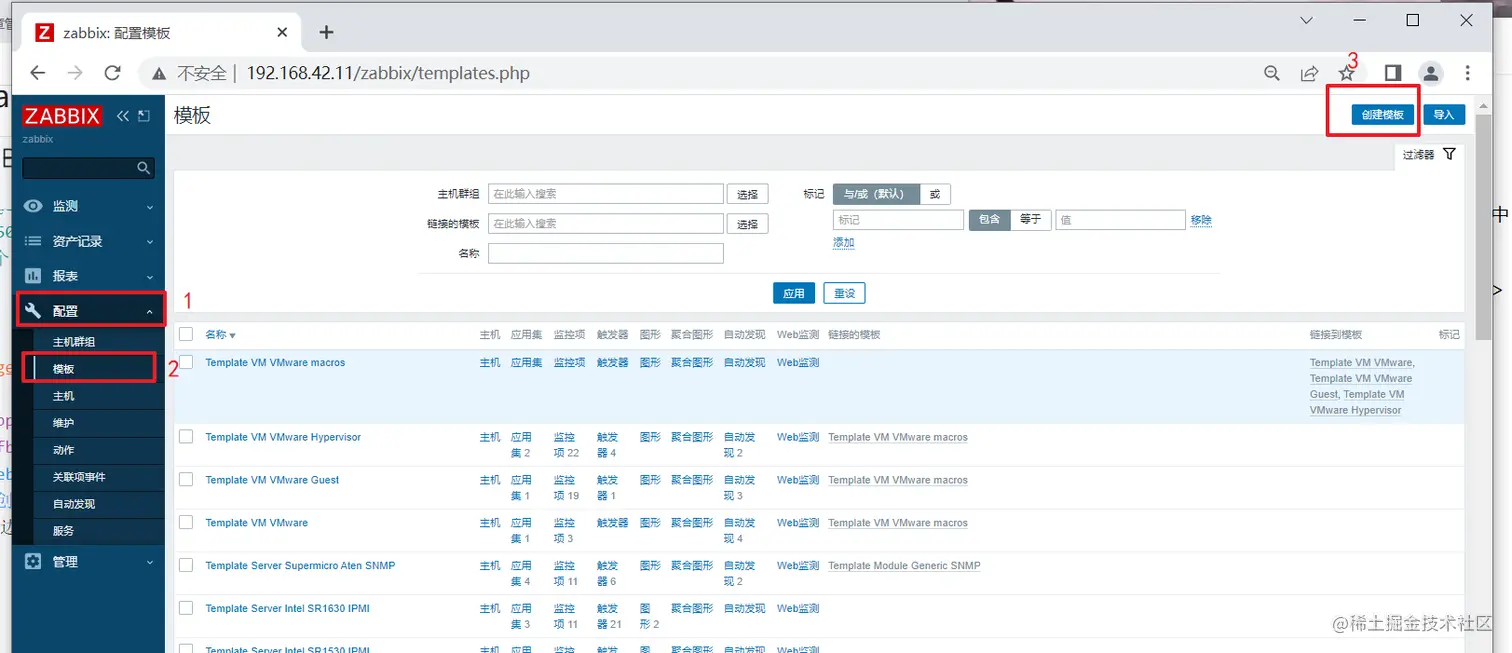Click the Zabbix logo in sidebar
The width and height of the screenshot is (1512, 653).
tap(63, 116)
